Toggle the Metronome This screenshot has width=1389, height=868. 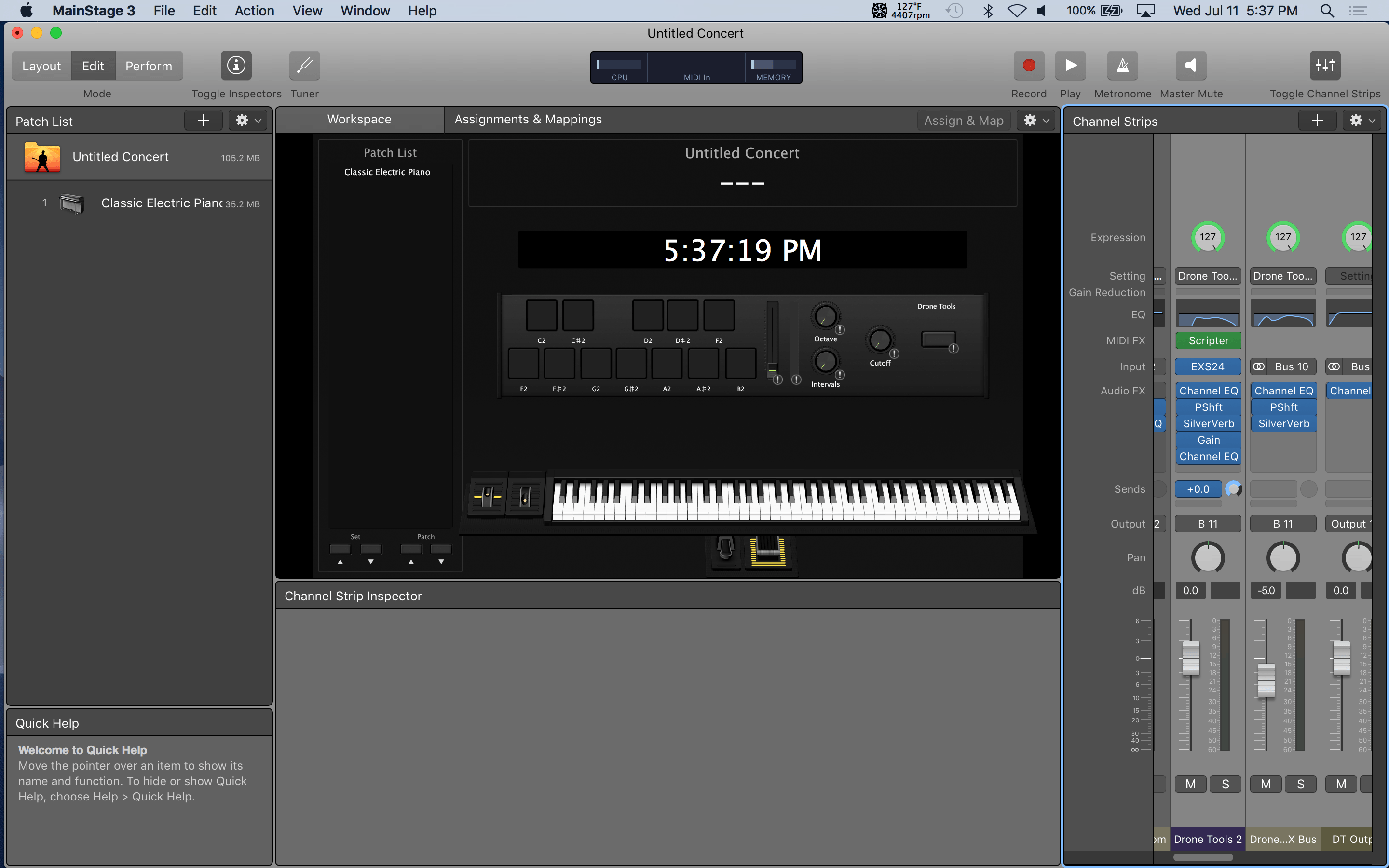pos(1123,66)
